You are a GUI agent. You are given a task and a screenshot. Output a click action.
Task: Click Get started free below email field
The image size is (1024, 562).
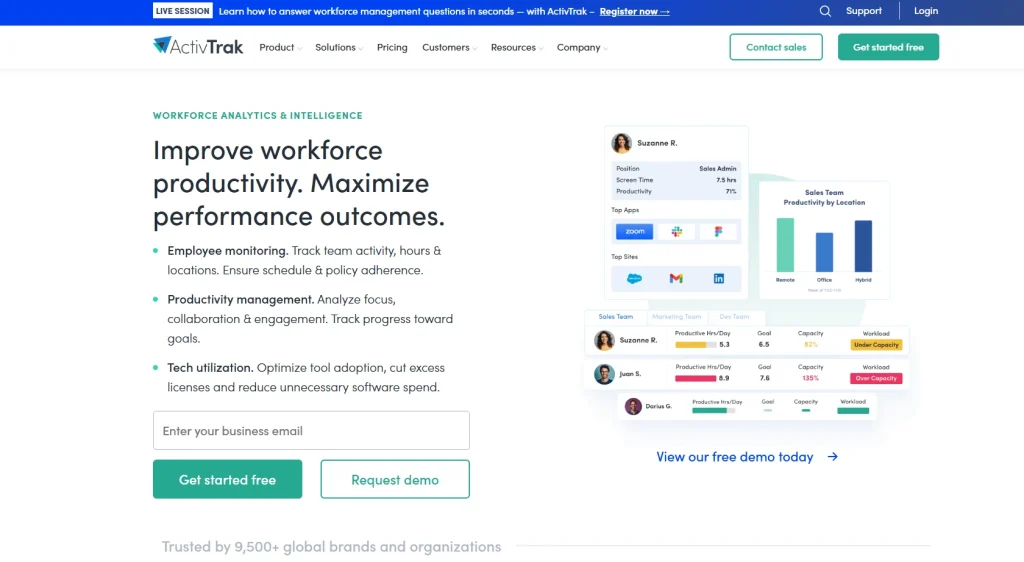[x=227, y=479]
